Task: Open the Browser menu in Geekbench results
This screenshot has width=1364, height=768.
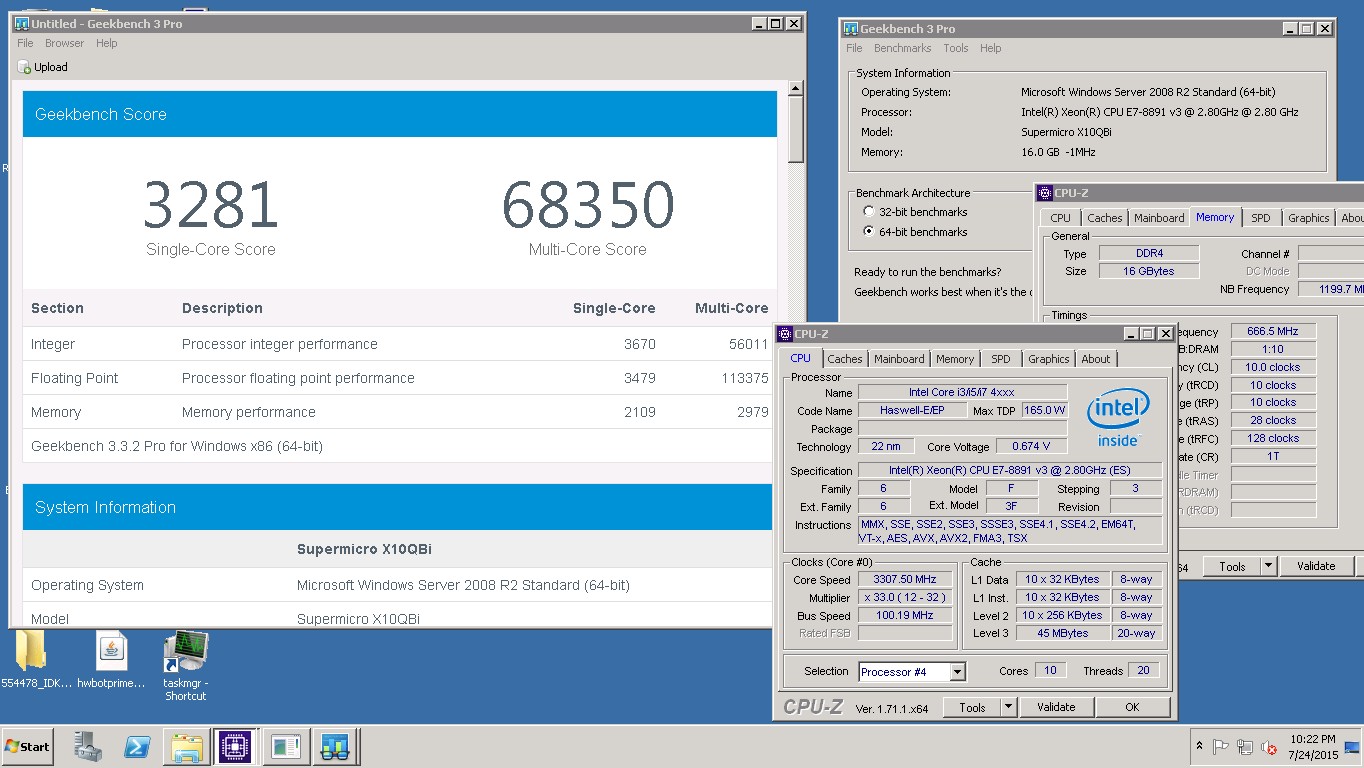Action: (x=64, y=43)
